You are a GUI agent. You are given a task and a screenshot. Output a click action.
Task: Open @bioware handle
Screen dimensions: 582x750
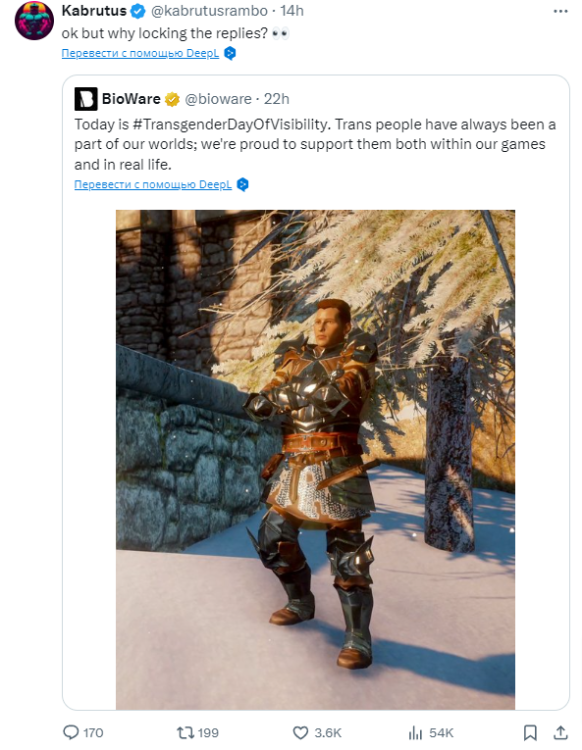tap(218, 99)
